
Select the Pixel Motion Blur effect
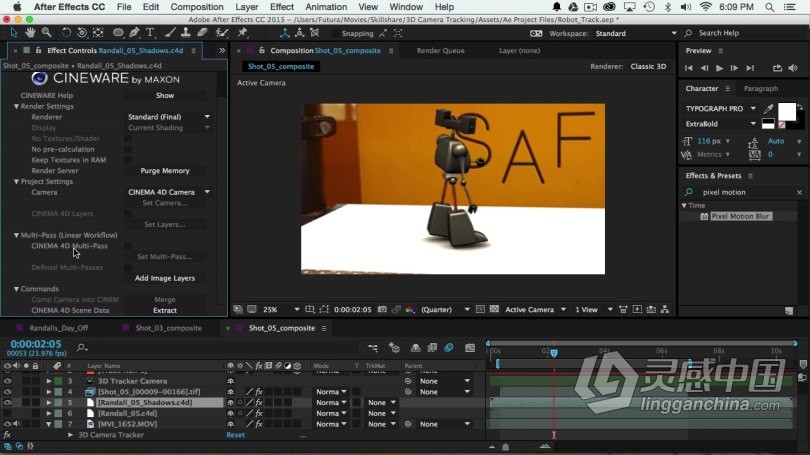(x=741, y=216)
